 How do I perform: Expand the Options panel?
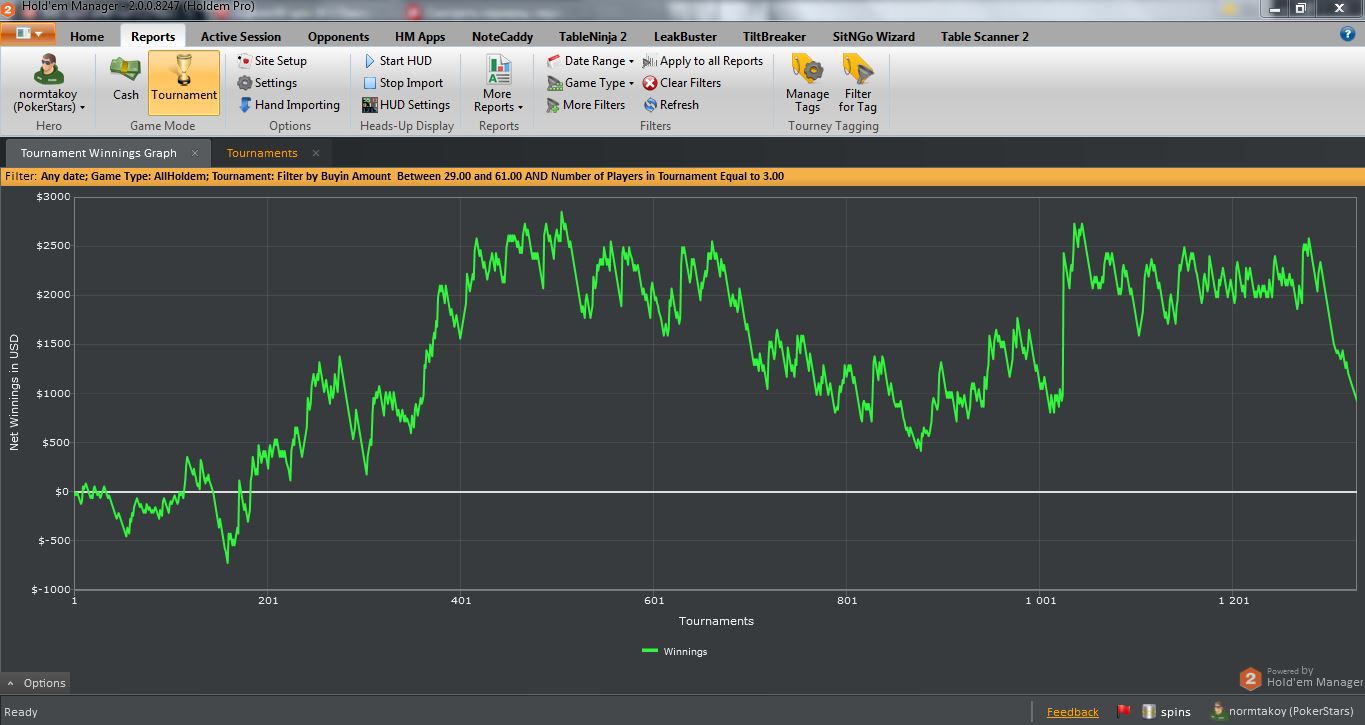click(36, 683)
